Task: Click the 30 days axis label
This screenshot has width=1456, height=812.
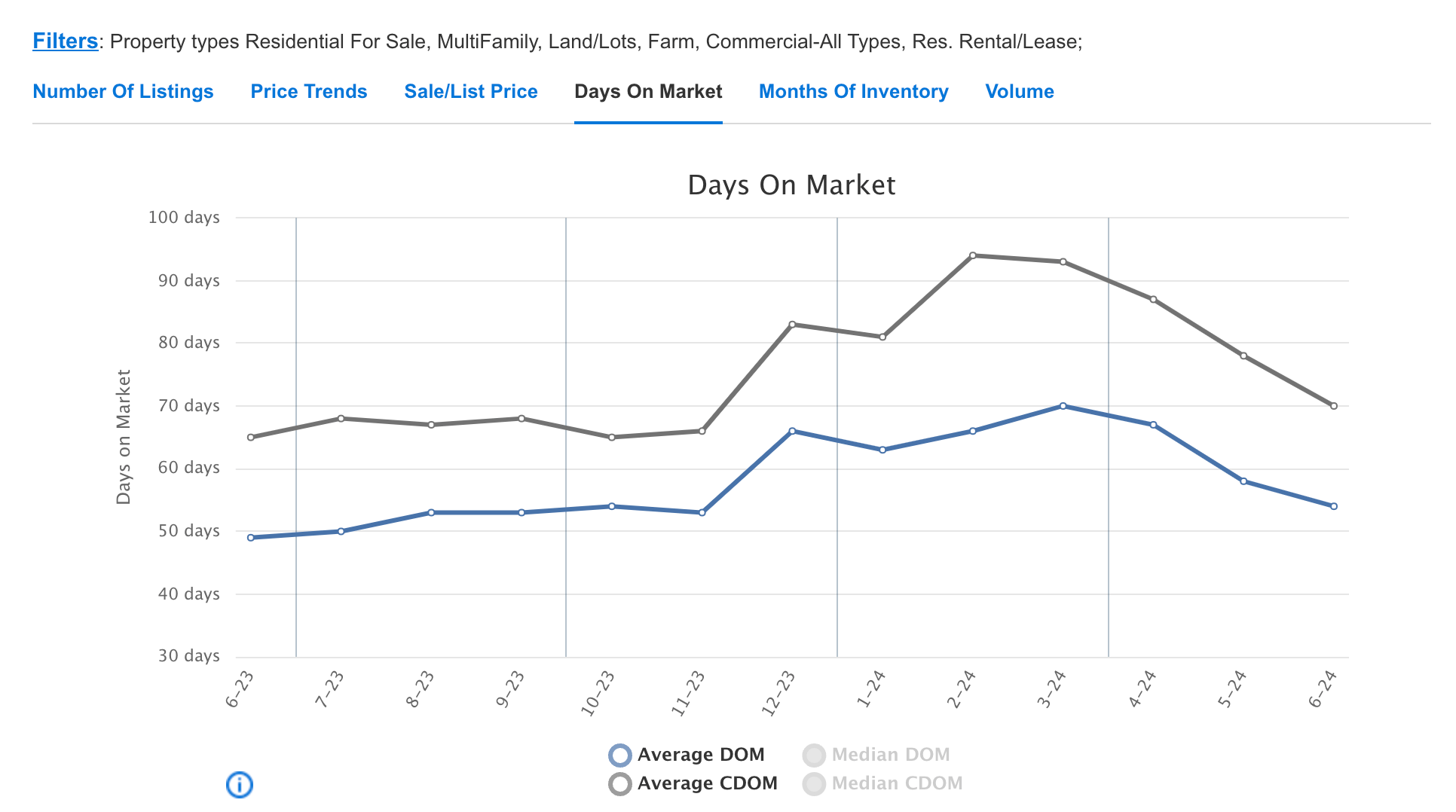Action: 188,656
